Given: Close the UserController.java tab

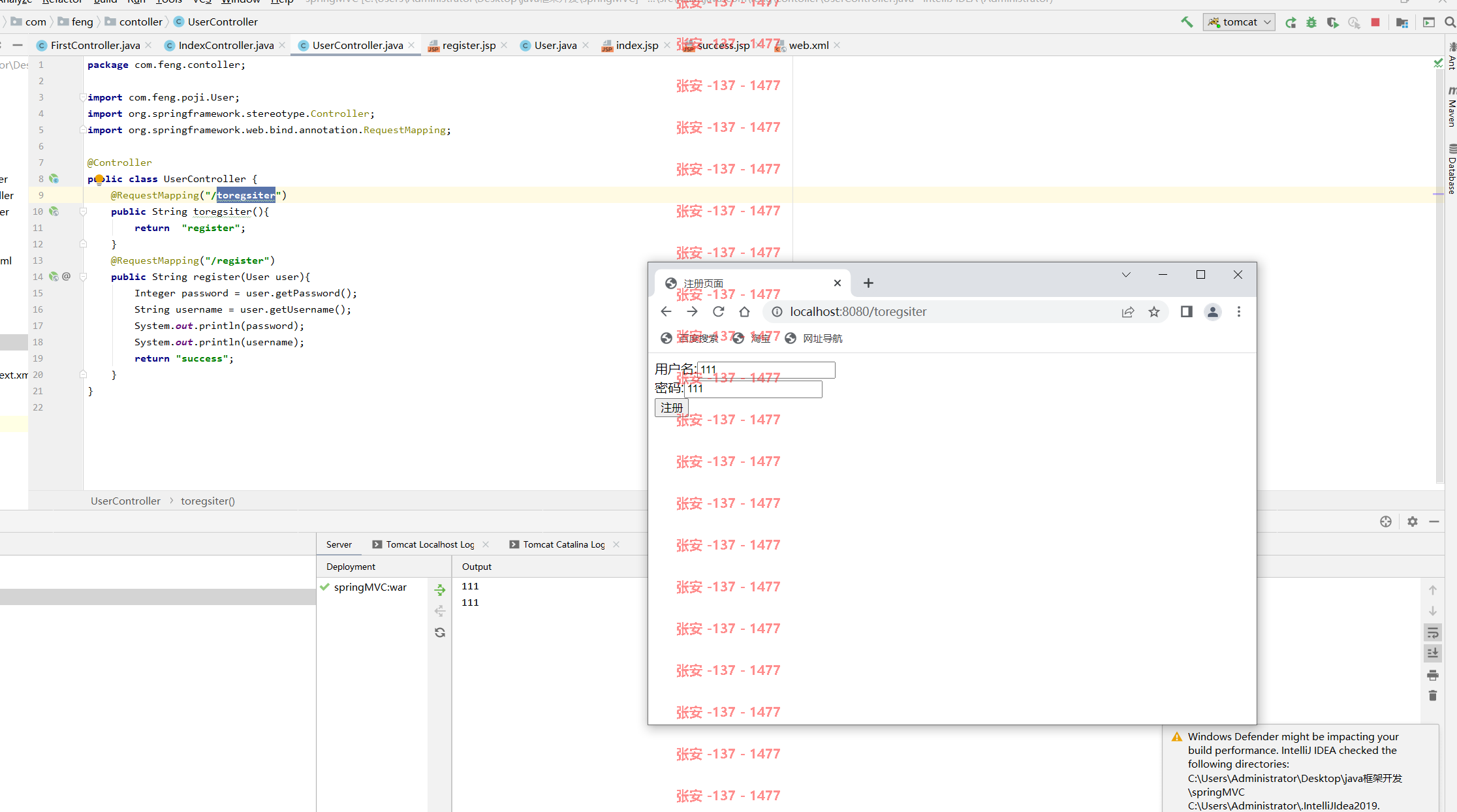Looking at the screenshot, I should pos(411,45).
